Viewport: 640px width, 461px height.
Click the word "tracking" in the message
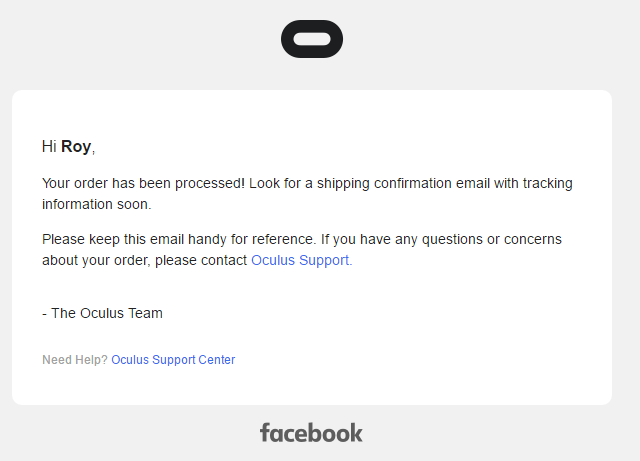point(547,183)
